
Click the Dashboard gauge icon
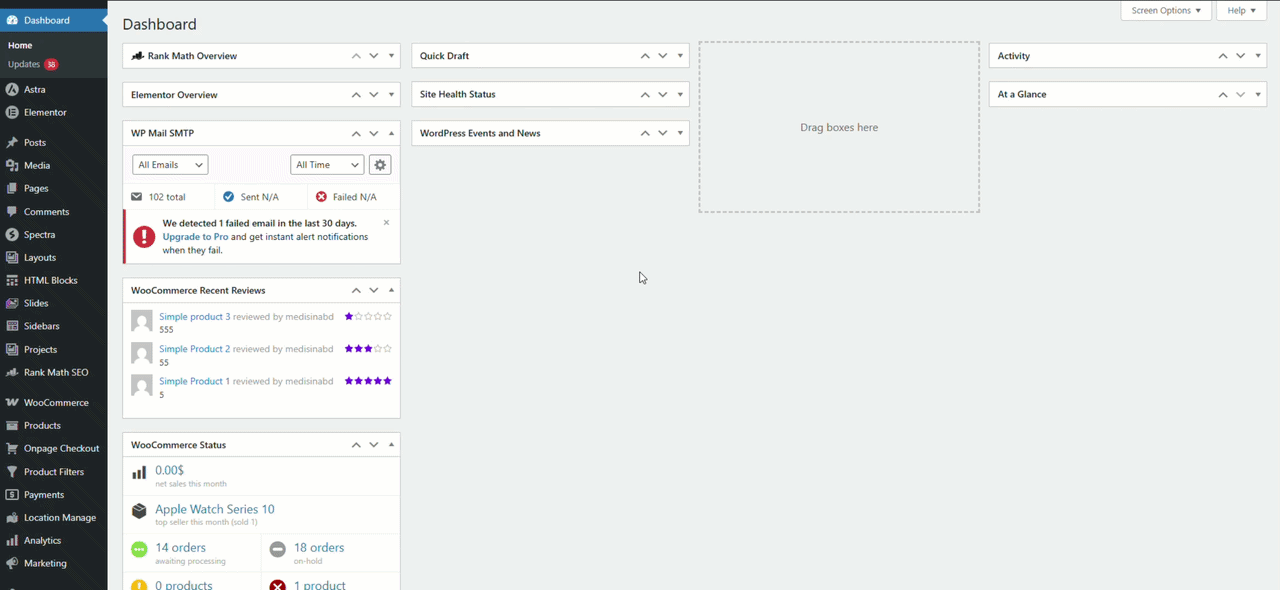12,20
